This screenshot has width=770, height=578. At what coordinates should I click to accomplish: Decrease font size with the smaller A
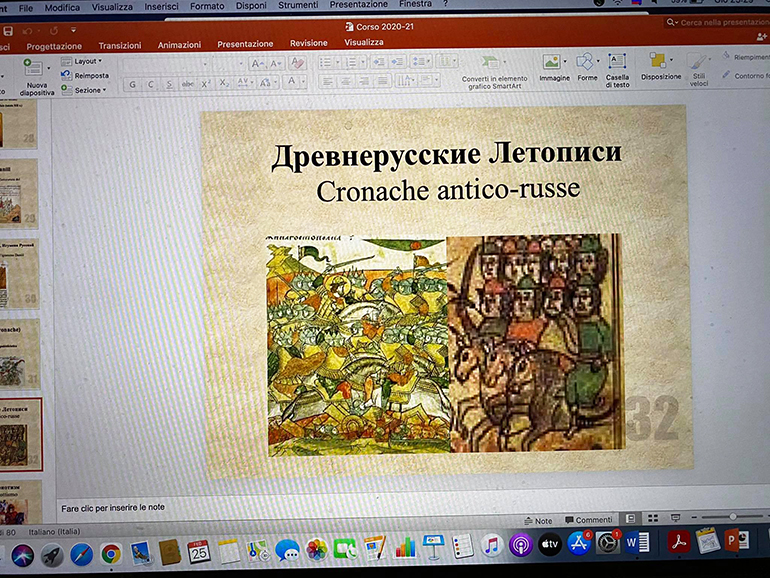click(x=275, y=64)
